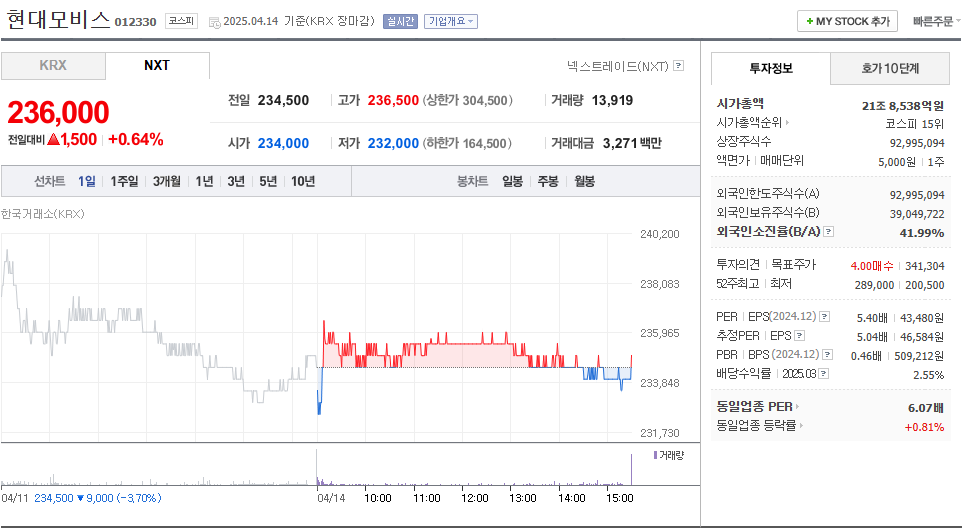This screenshot has width=966, height=528.
Task: Toggle the 실시간 real-time button
Action: point(400,22)
